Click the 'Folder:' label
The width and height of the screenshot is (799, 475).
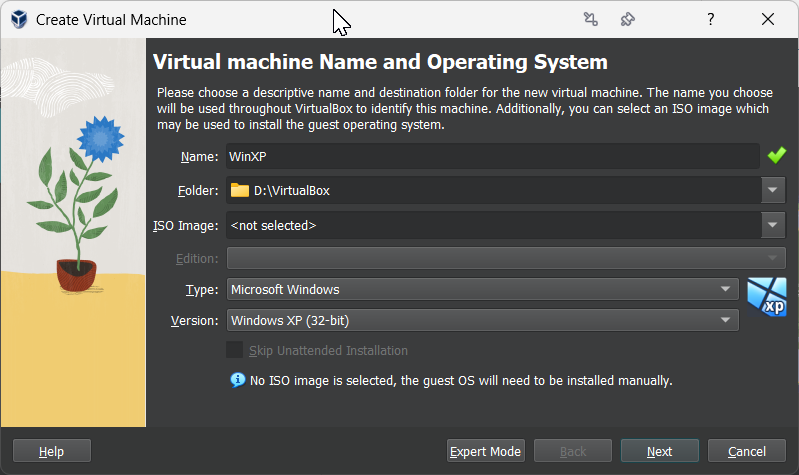coord(198,191)
